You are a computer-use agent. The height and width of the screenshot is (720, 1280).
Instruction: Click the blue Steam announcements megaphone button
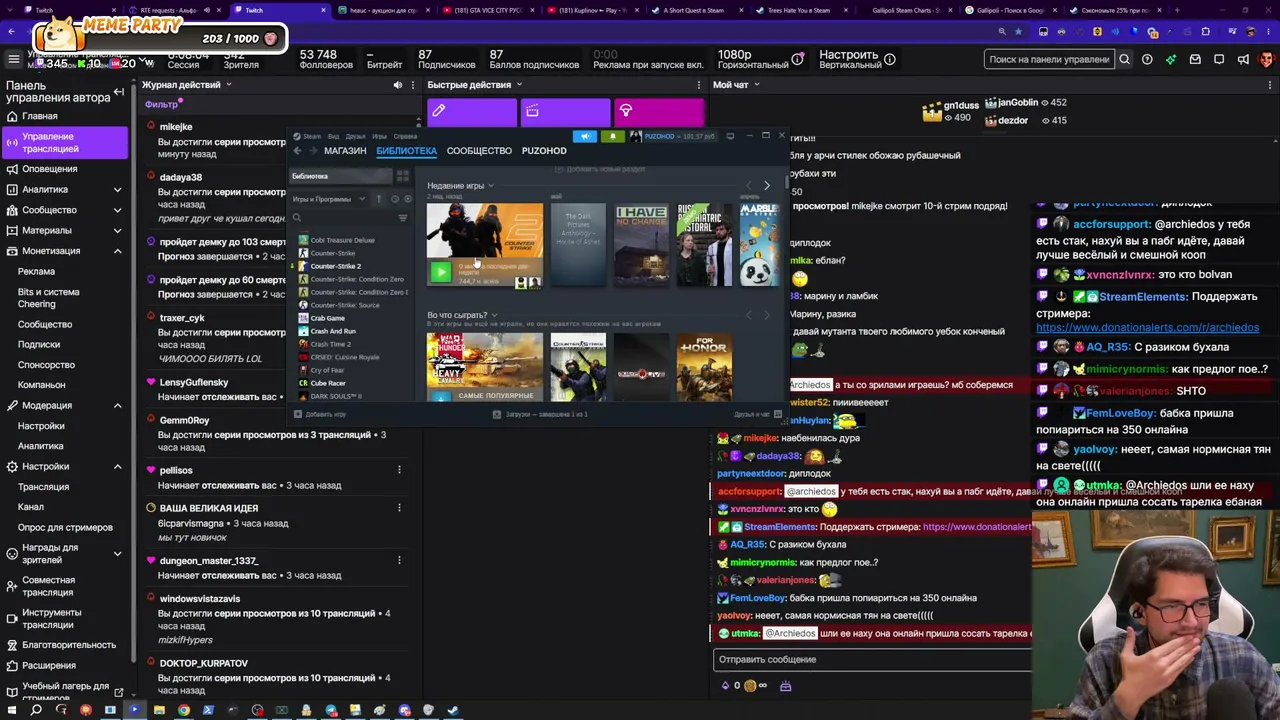click(585, 136)
